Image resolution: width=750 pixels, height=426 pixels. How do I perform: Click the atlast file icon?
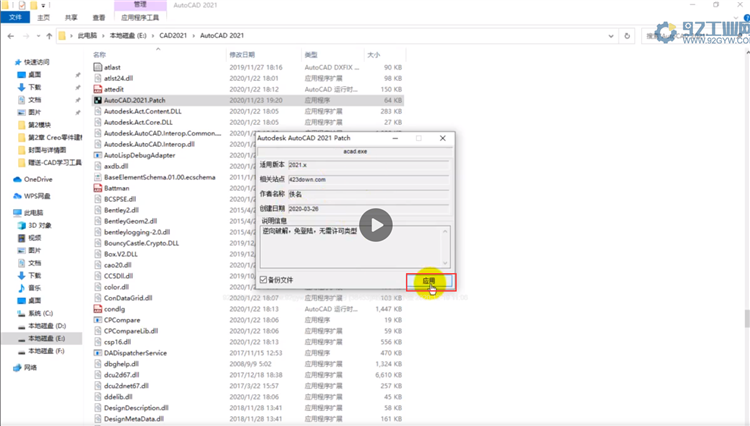click(x=98, y=67)
